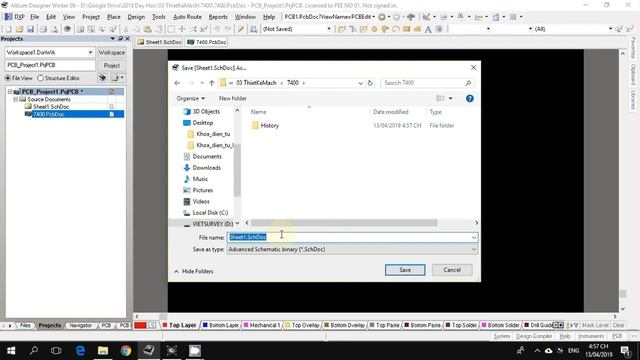Click Bottom Layer blue color swatch
Image resolution: width=640 pixels, height=360 pixels.
tap(205, 325)
